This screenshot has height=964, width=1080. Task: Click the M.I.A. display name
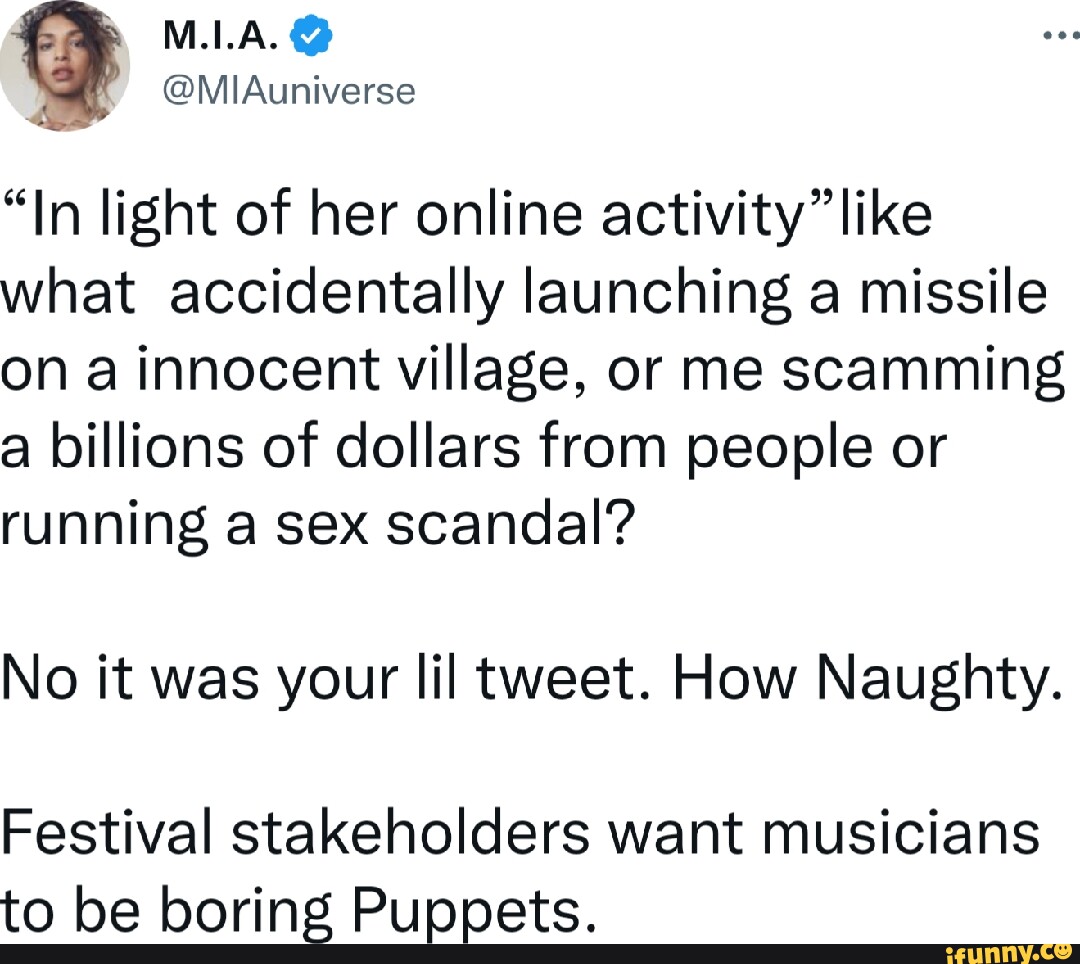(219, 38)
